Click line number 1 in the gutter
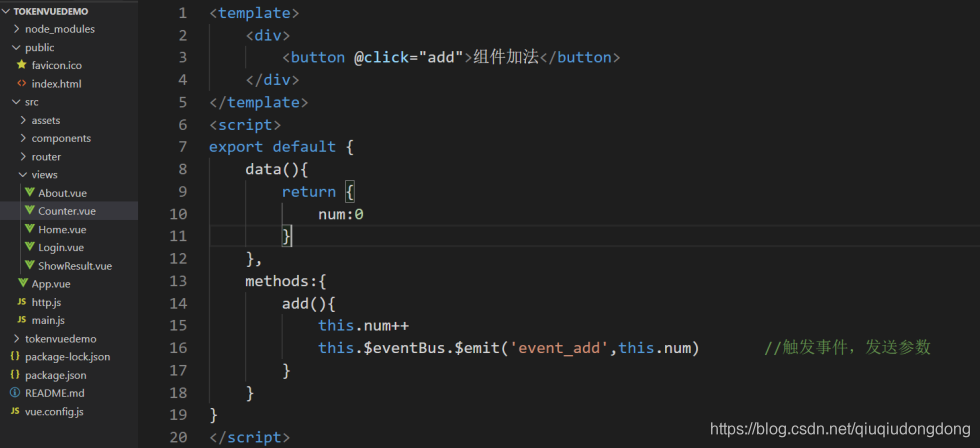980x448 pixels. coord(182,12)
